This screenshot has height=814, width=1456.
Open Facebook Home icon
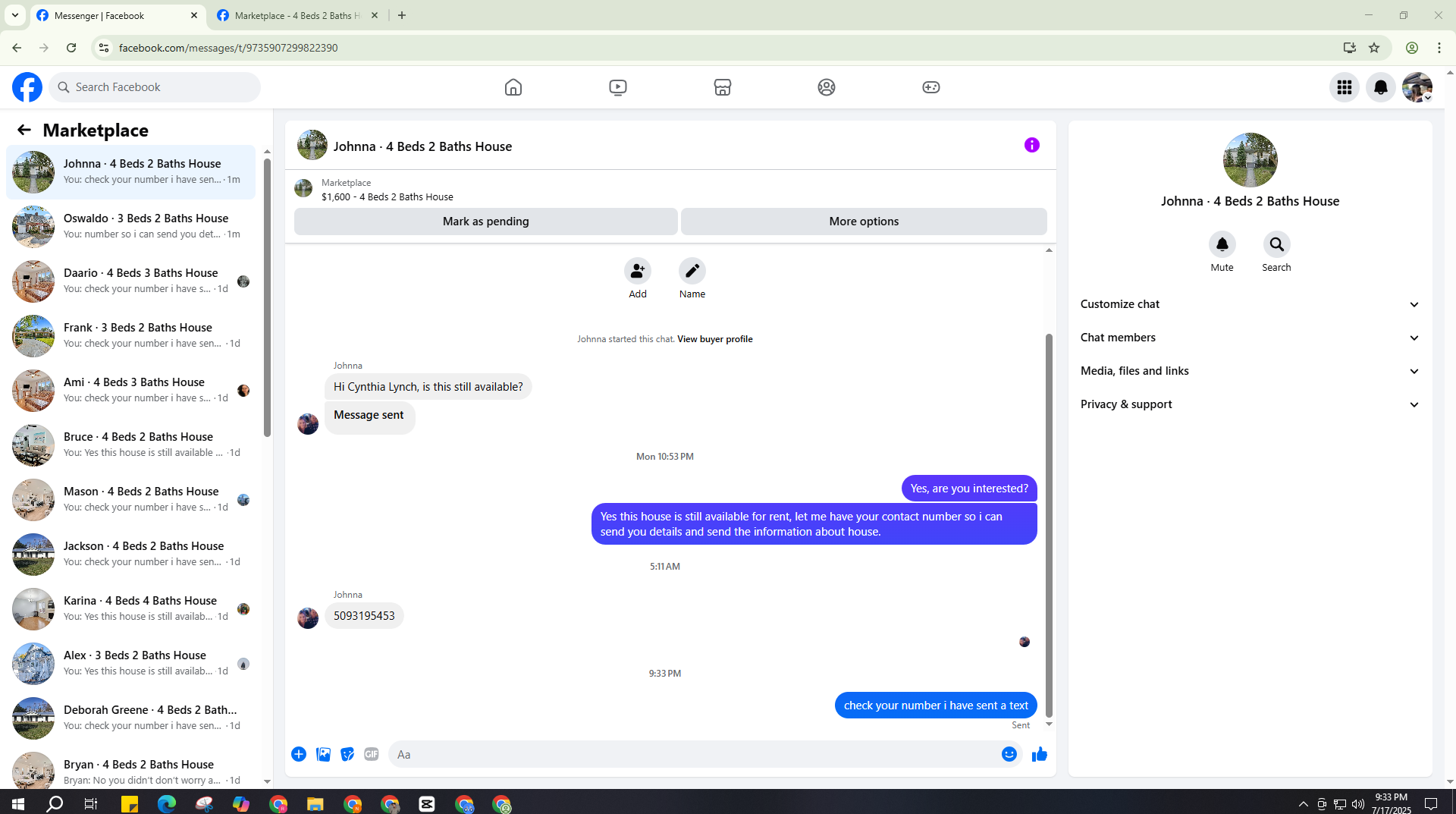click(513, 87)
